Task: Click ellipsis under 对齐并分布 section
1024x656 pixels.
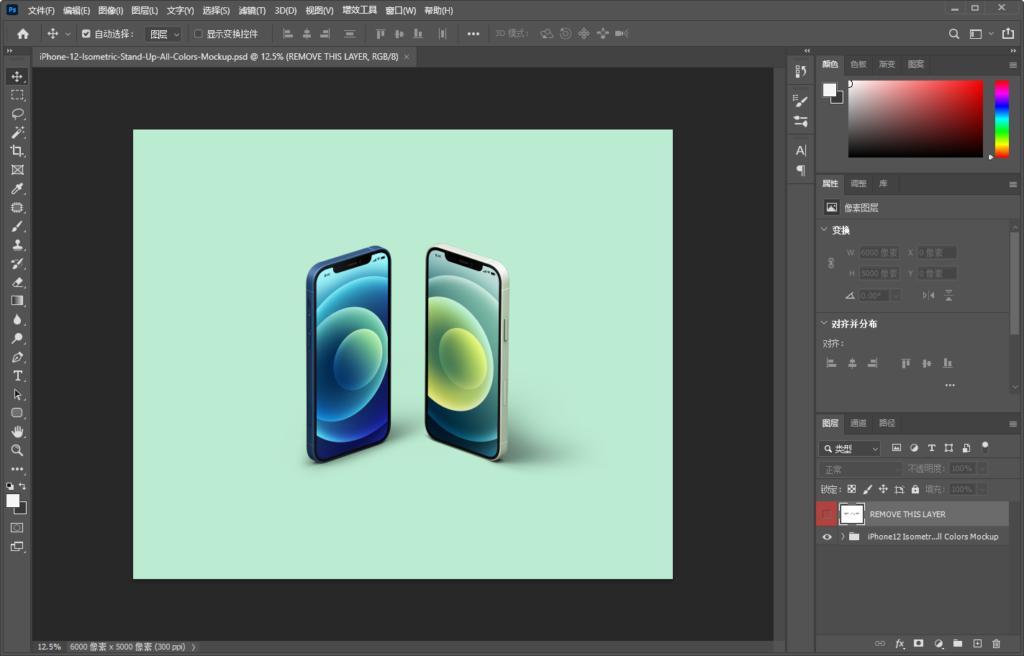Action: [x=950, y=385]
